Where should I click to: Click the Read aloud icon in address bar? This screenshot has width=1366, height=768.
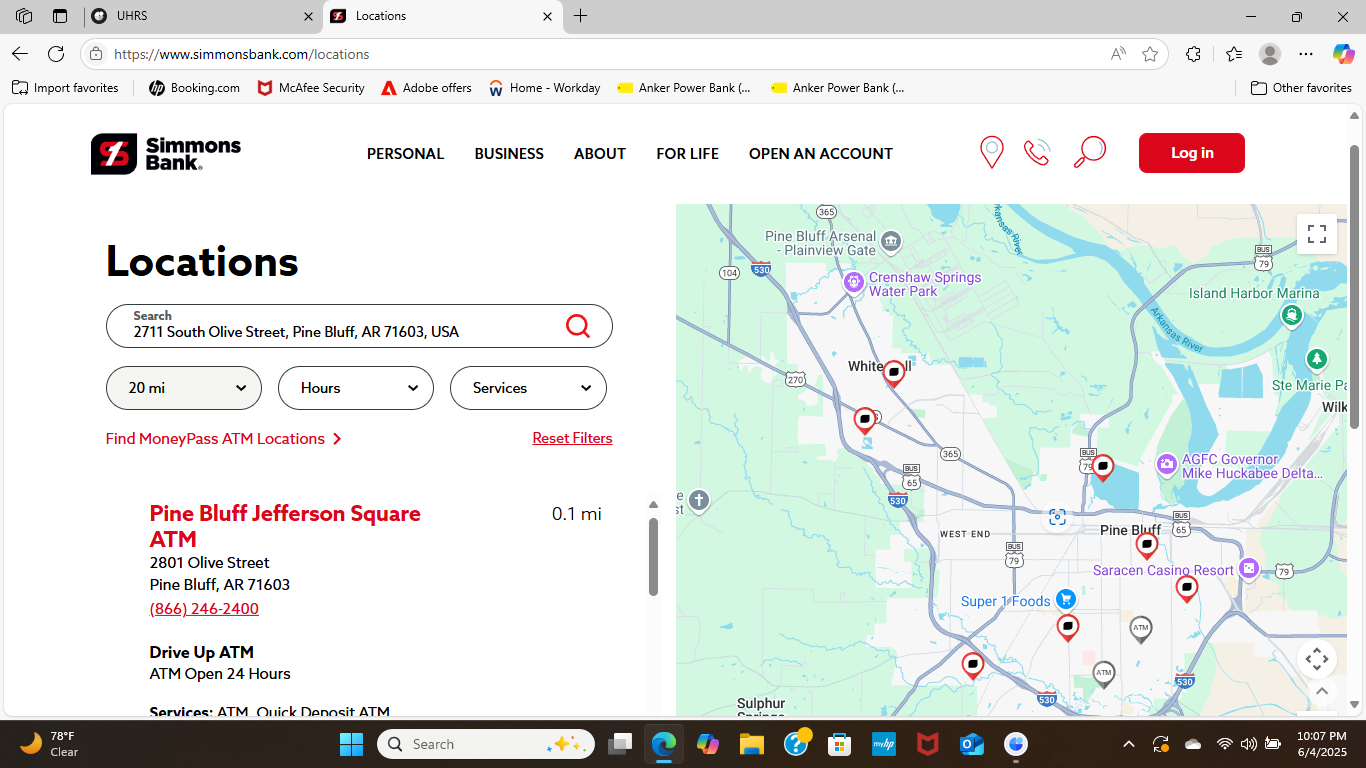1118,54
